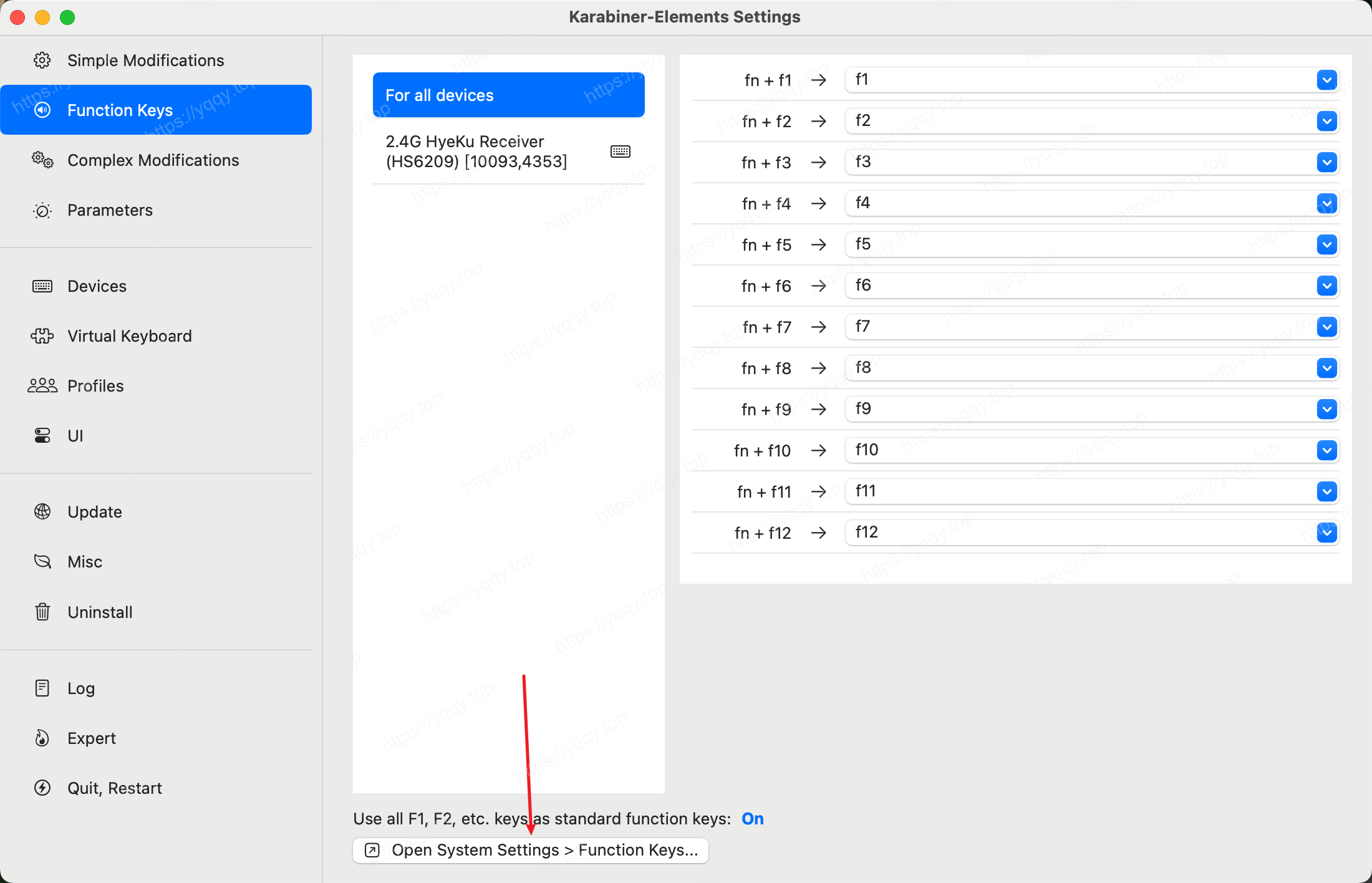Viewport: 1372px width, 883px height.
Task: Click the Simple Modifications gear icon
Action: 42,60
